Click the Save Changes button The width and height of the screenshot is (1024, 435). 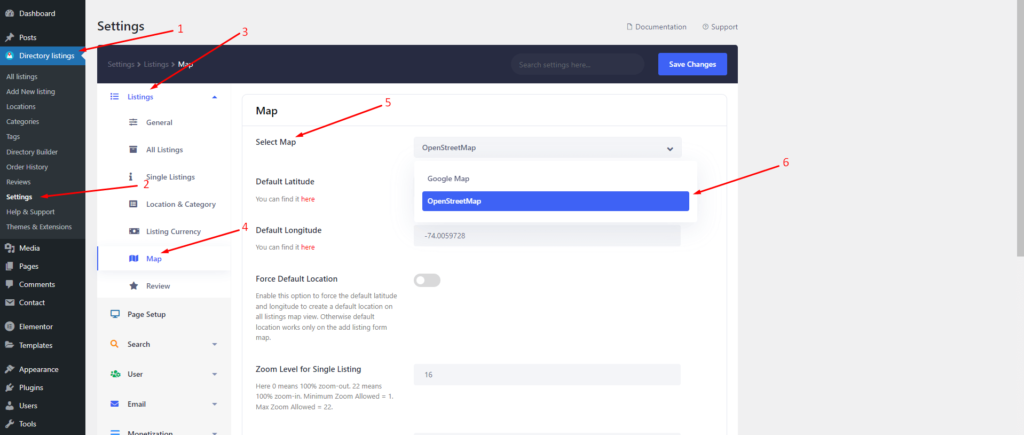point(692,64)
